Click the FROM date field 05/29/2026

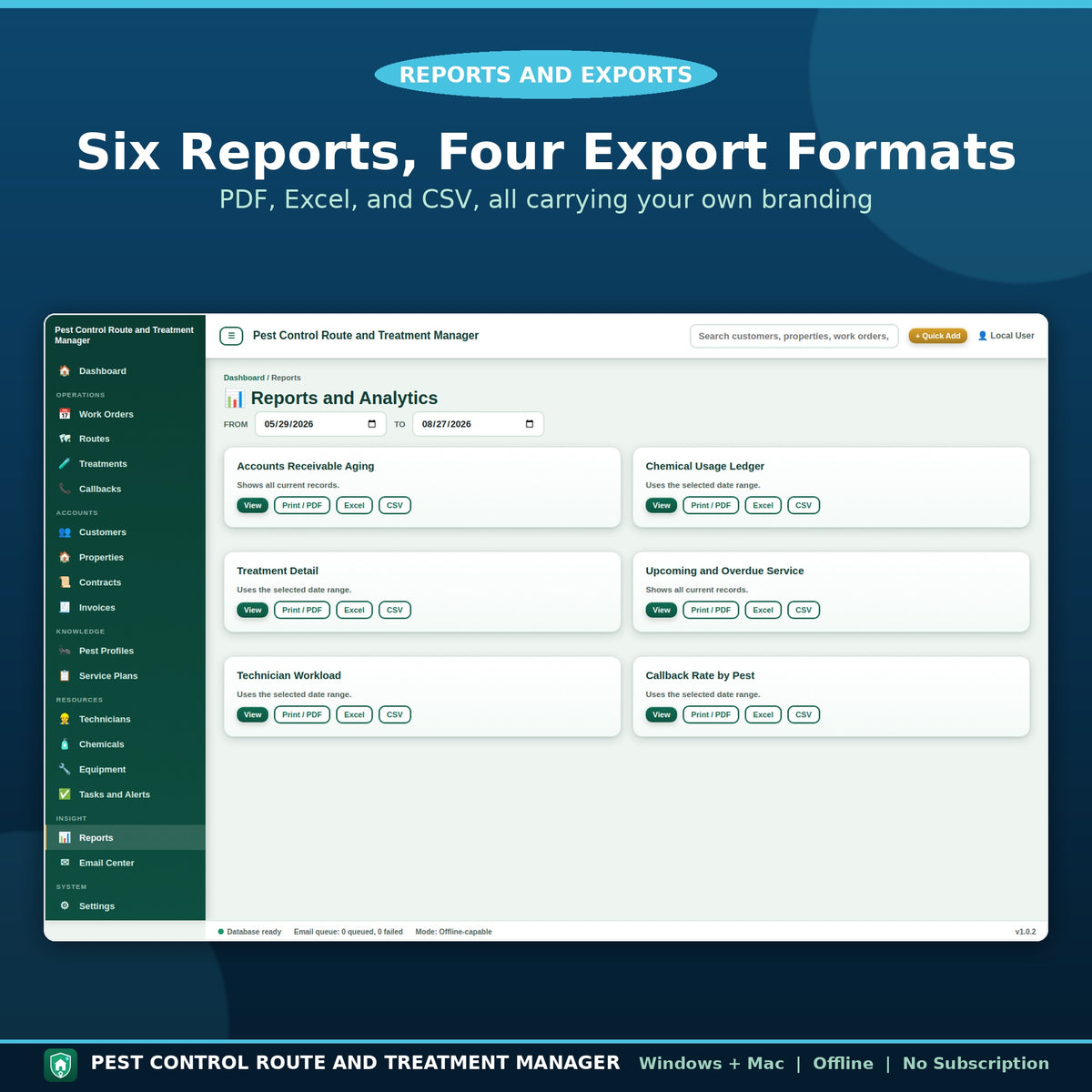pyautogui.click(x=320, y=424)
